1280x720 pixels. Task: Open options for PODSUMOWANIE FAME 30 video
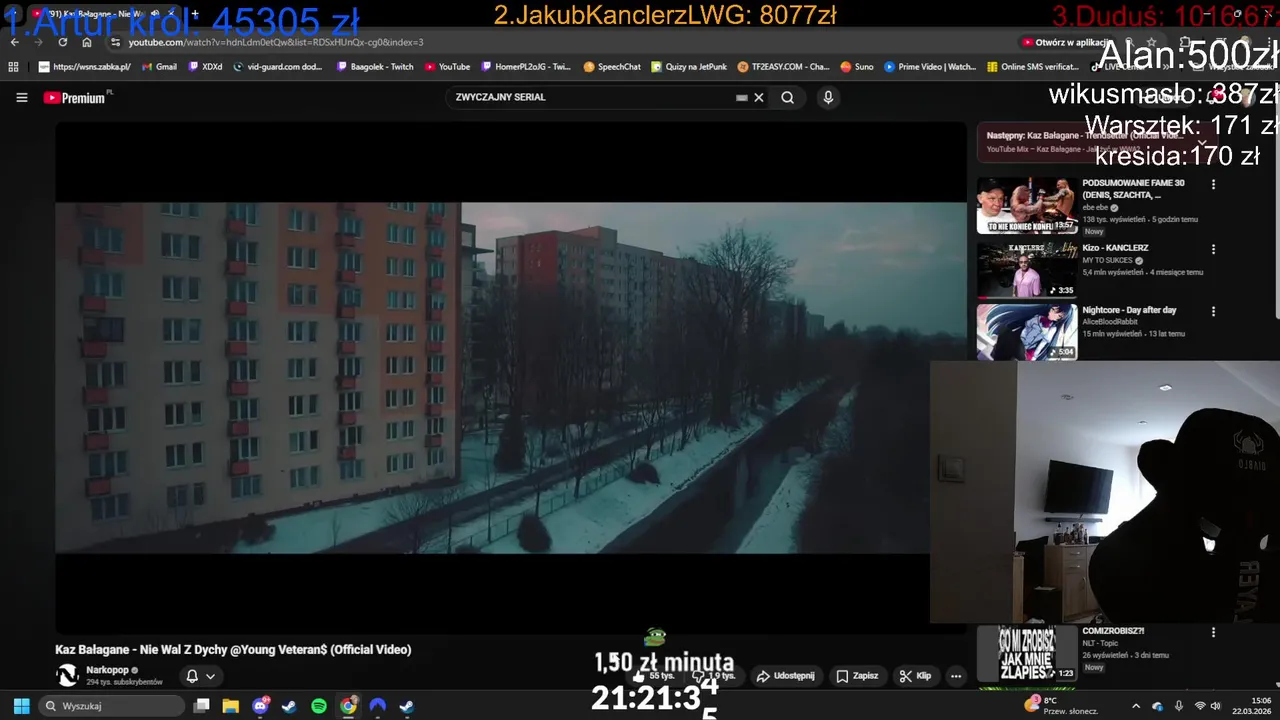[x=1213, y=185]
